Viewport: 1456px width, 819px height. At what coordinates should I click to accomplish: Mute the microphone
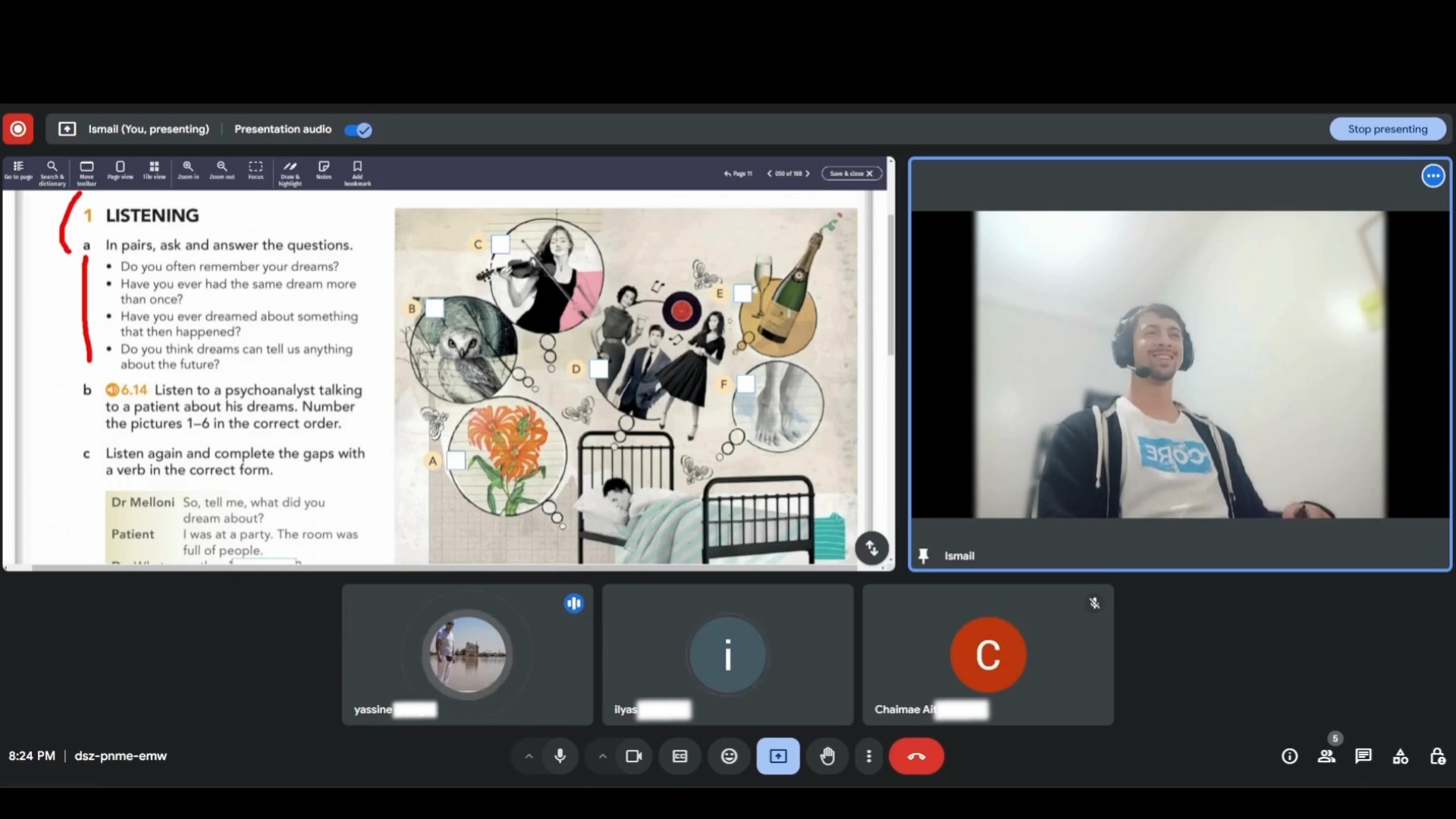[x=560, y=756]
